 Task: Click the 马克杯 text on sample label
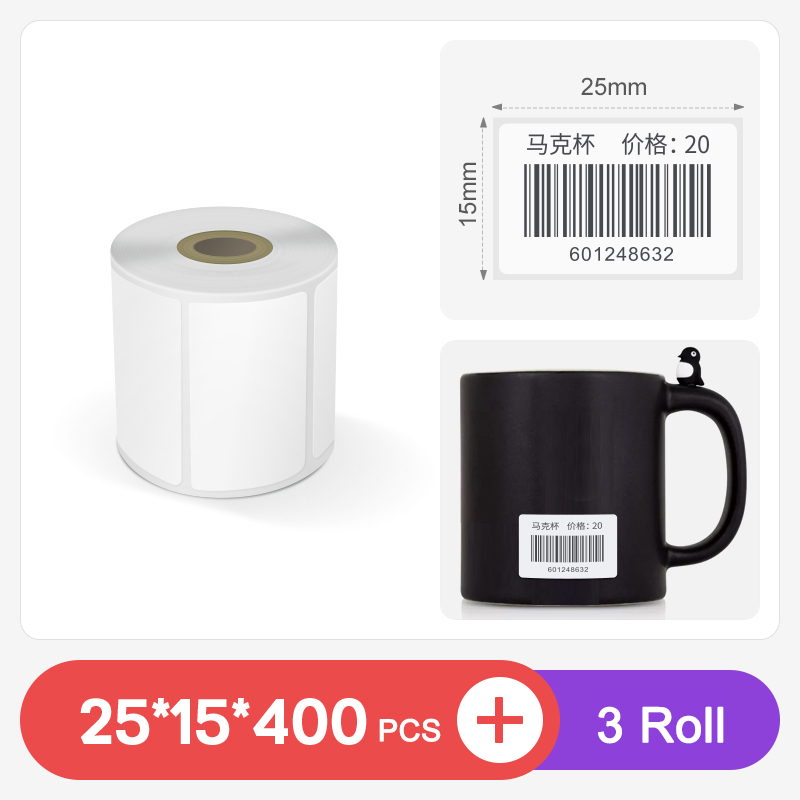(560, 144)
